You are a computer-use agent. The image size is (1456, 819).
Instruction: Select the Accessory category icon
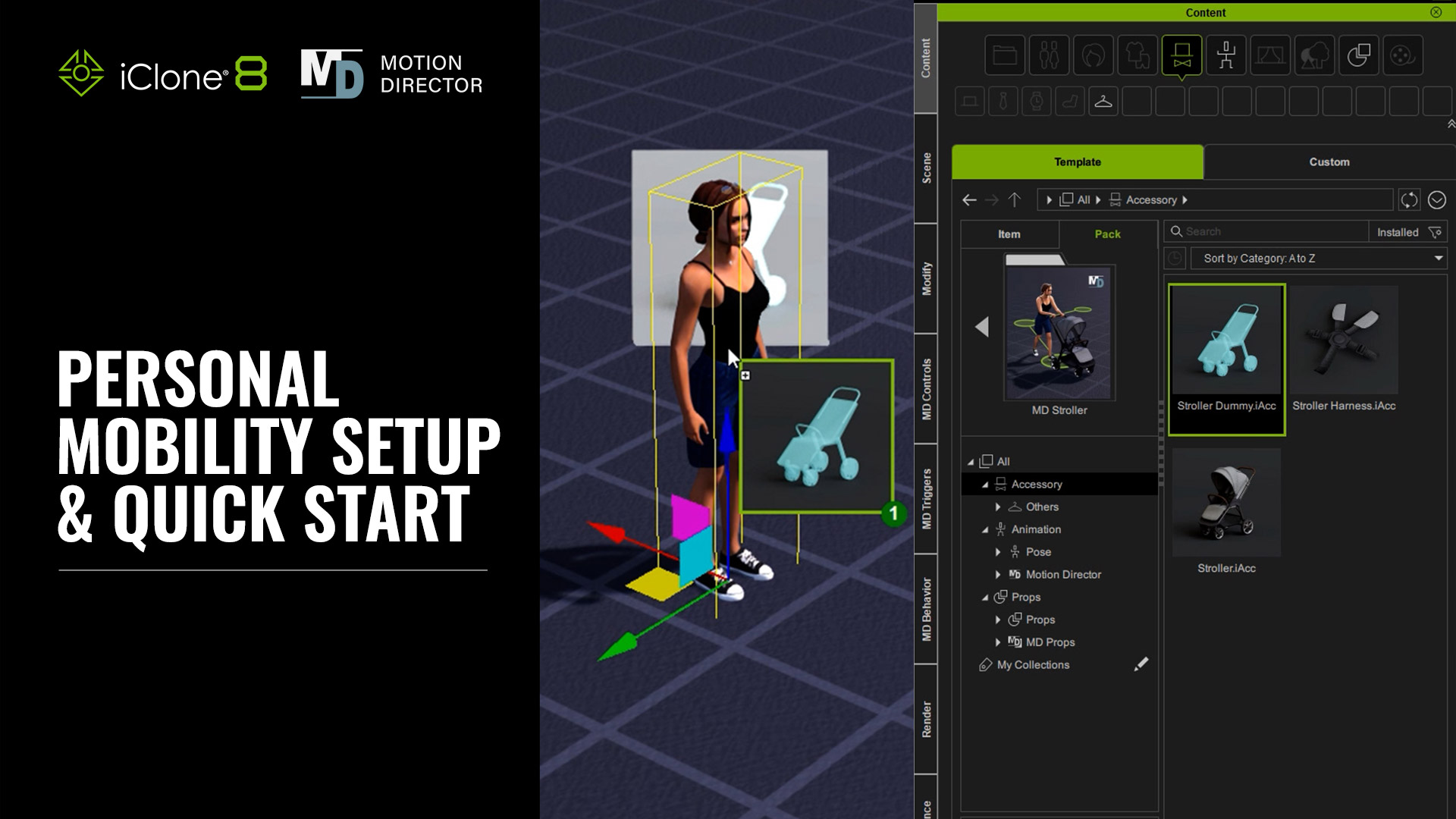1181,55
